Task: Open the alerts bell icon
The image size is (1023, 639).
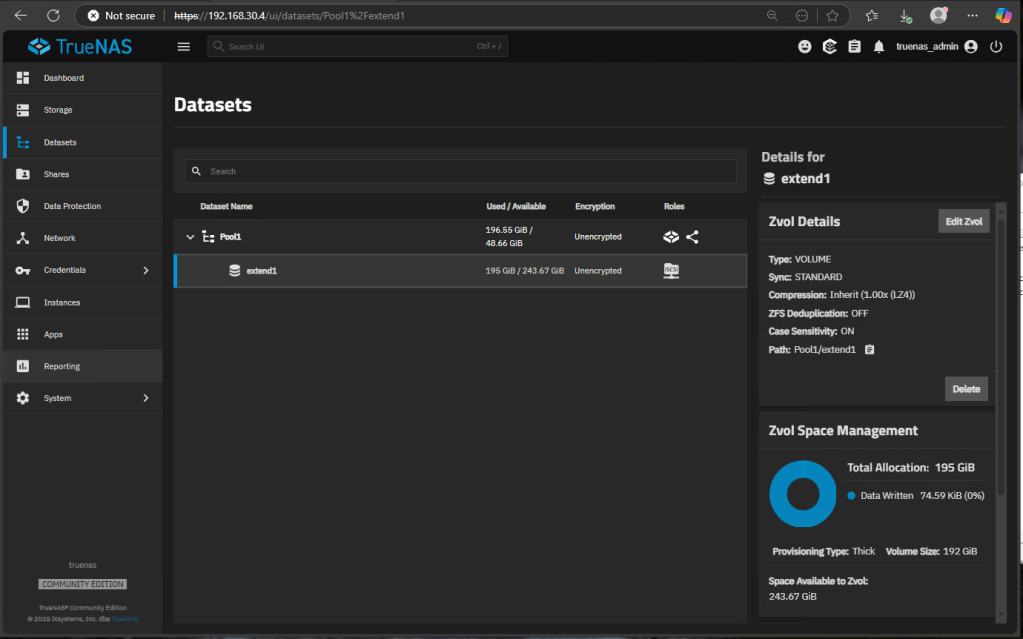Action: coord(879,47)
